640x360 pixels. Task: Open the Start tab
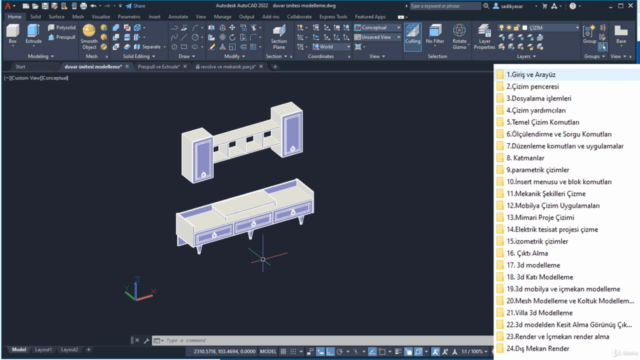20,67
